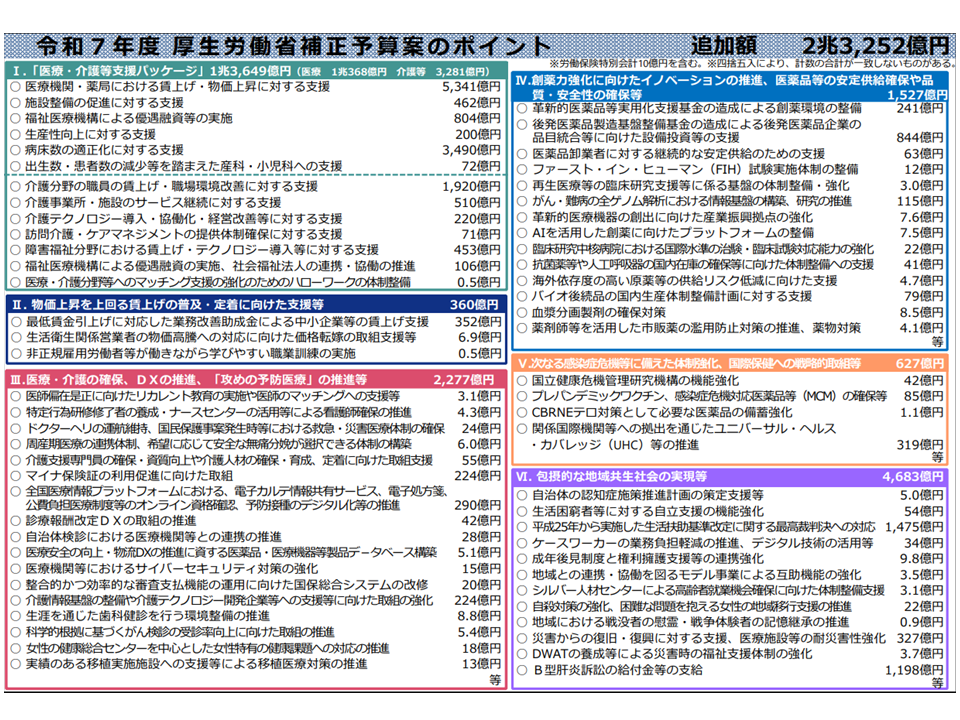960x720 pixels.
Task: Select section header Ⅰ.「医療・介護等支援パッケージ」
Action: [110, 72]
